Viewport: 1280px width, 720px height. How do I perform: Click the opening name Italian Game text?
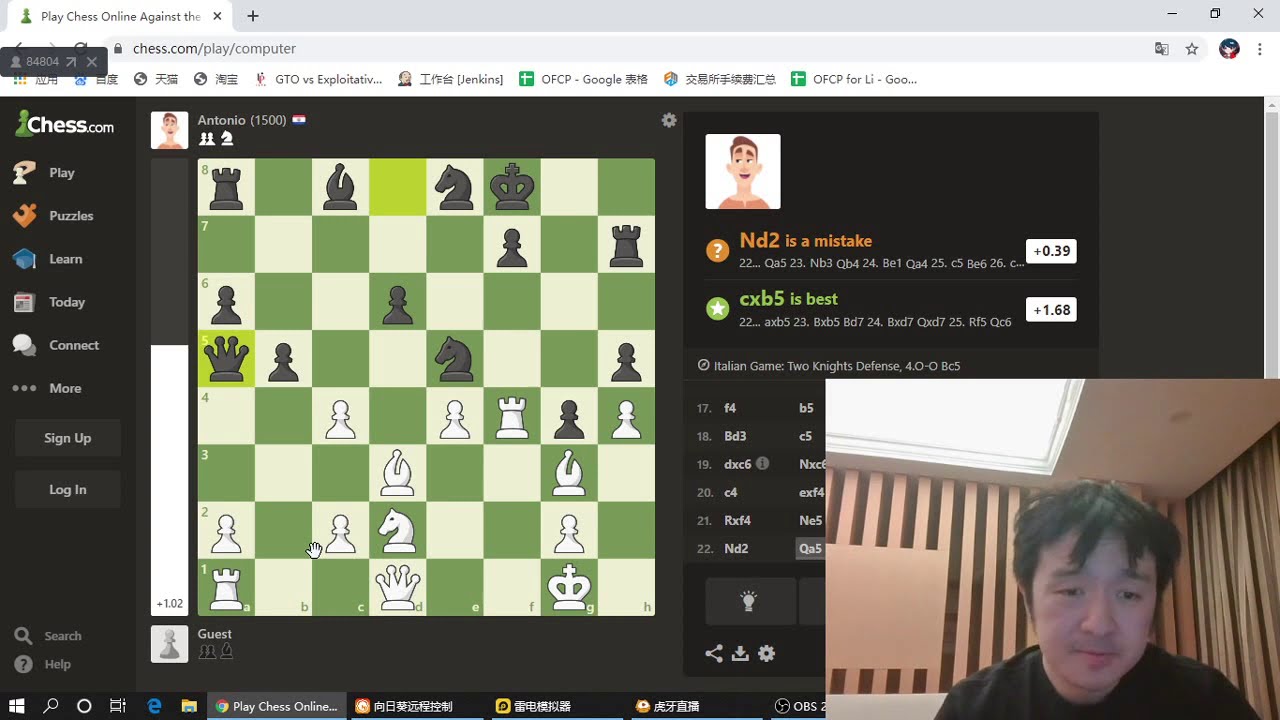[837, 366]
